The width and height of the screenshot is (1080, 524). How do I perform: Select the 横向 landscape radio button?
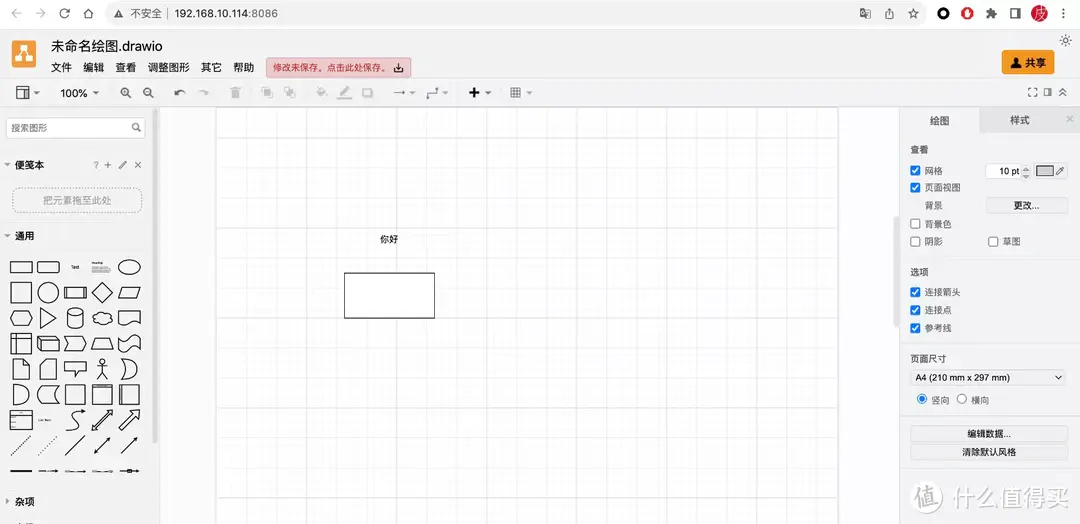tap(962, 399)
